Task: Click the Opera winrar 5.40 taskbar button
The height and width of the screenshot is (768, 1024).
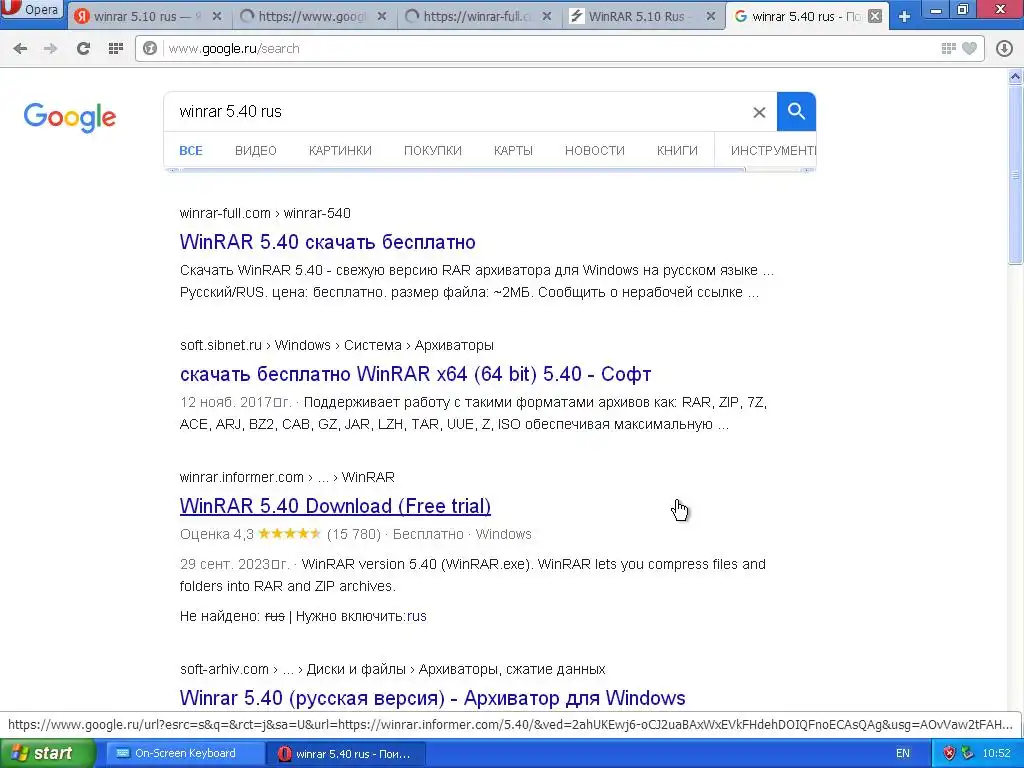Action: (x=346, y=753)
